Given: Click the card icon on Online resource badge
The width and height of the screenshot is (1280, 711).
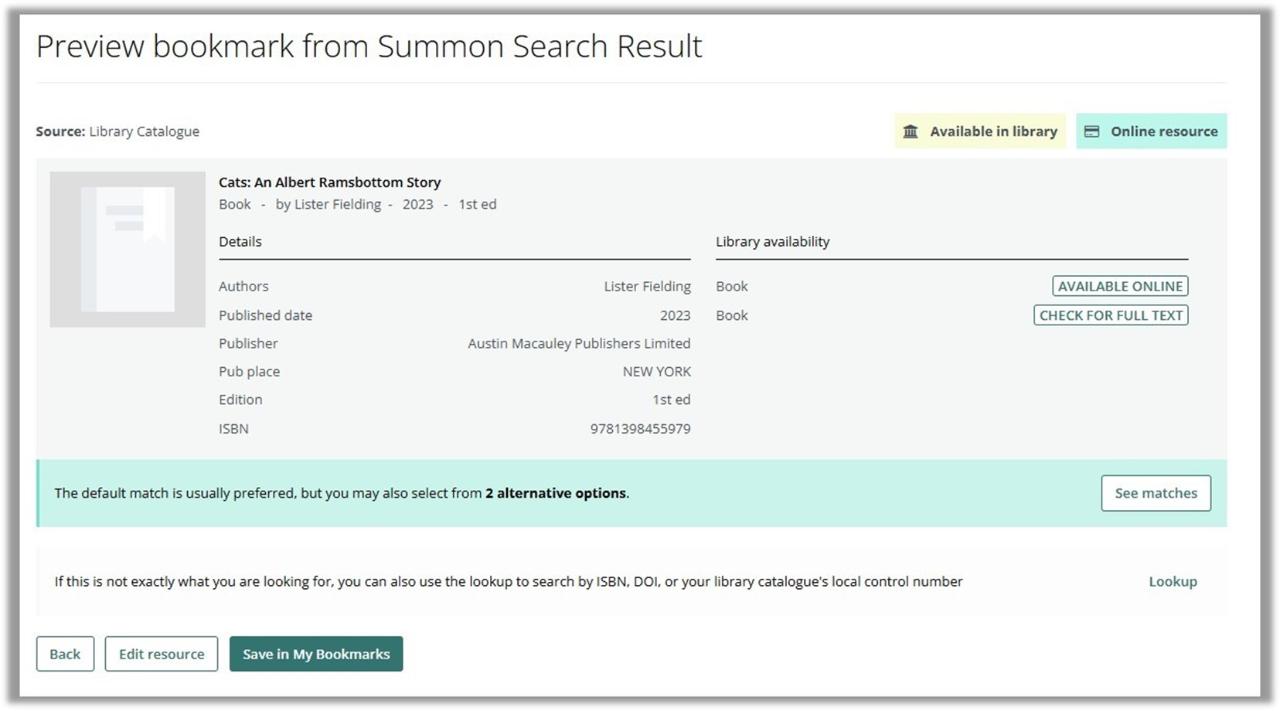Looking at the screenshot, I should click(x=1094, y=130).
